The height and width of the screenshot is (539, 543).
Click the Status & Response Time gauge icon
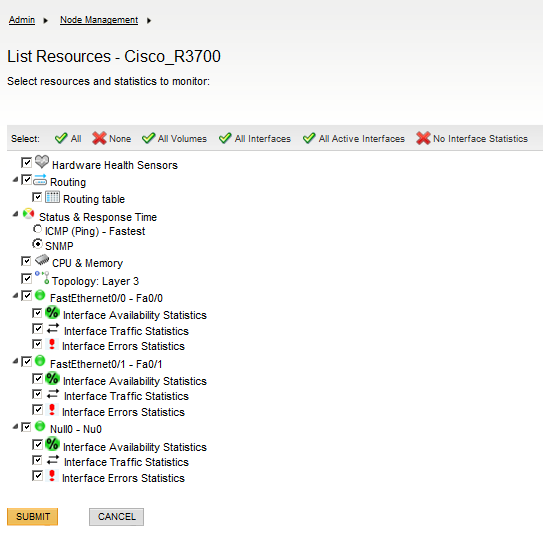28,214
